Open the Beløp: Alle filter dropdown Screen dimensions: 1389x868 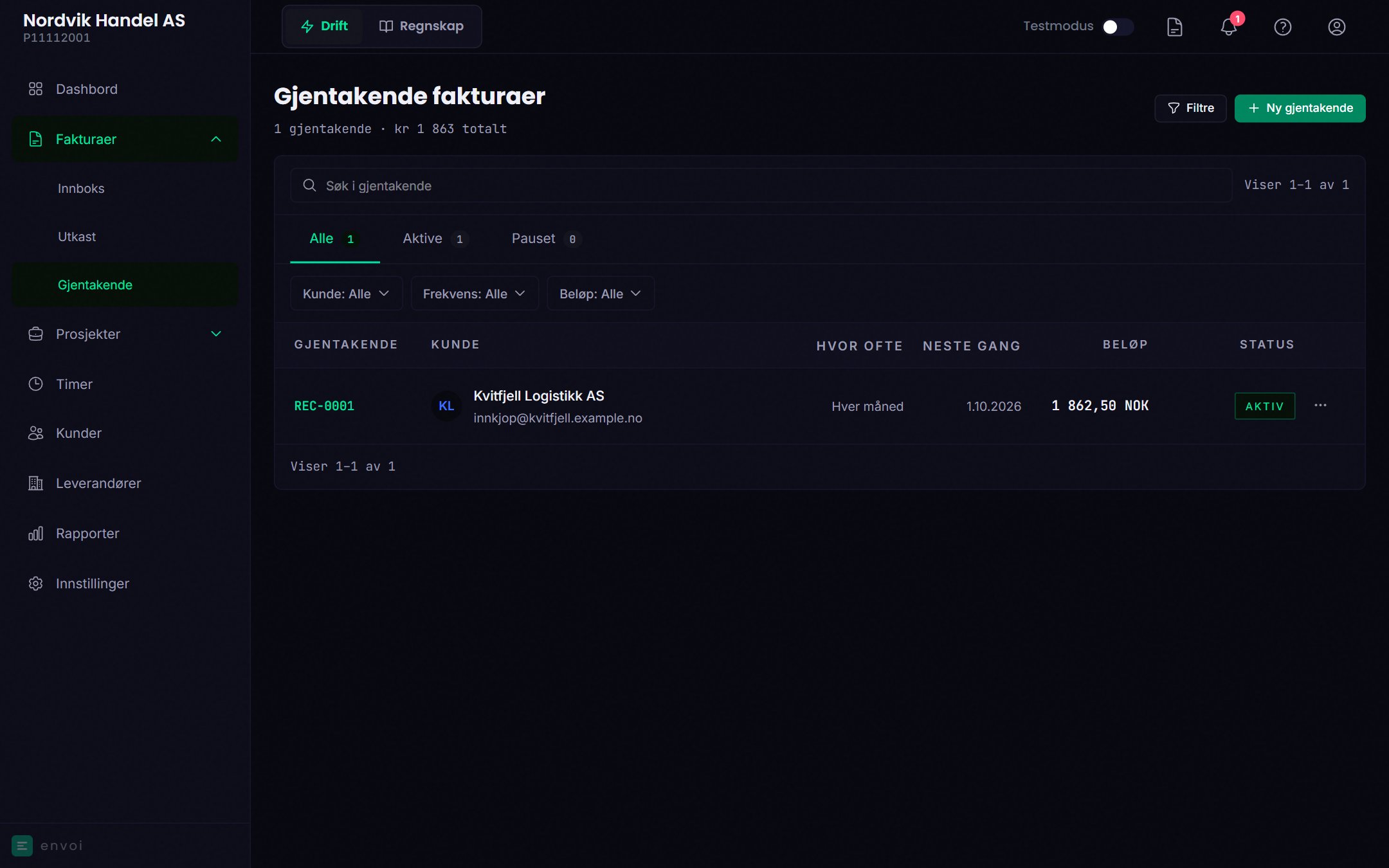coord(601,293)
